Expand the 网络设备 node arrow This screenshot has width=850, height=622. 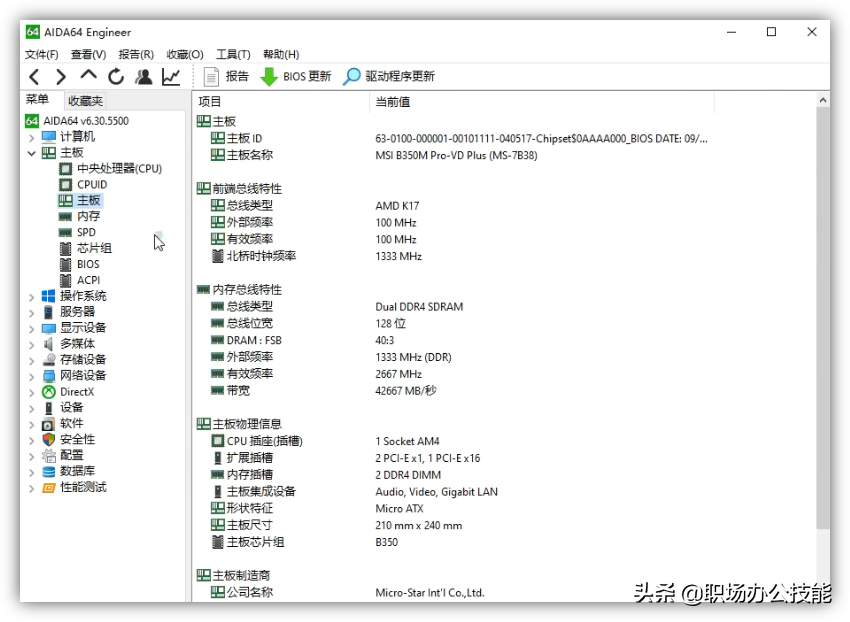coord(31,377)
